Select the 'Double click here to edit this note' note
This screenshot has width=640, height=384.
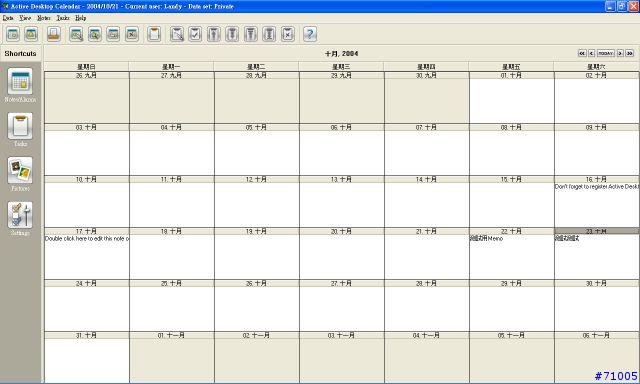[87, 238]
